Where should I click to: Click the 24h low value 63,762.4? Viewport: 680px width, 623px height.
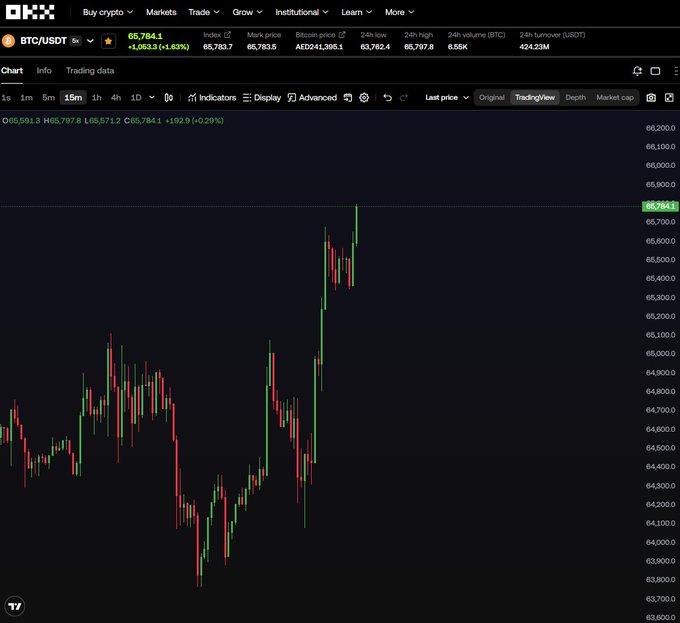point(375,47)
